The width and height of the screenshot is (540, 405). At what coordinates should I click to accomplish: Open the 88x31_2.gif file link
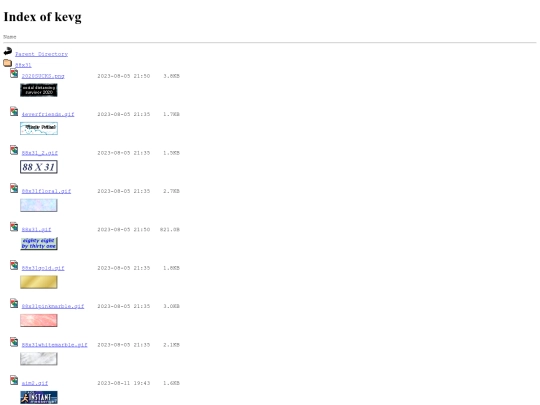pos(40,153)
